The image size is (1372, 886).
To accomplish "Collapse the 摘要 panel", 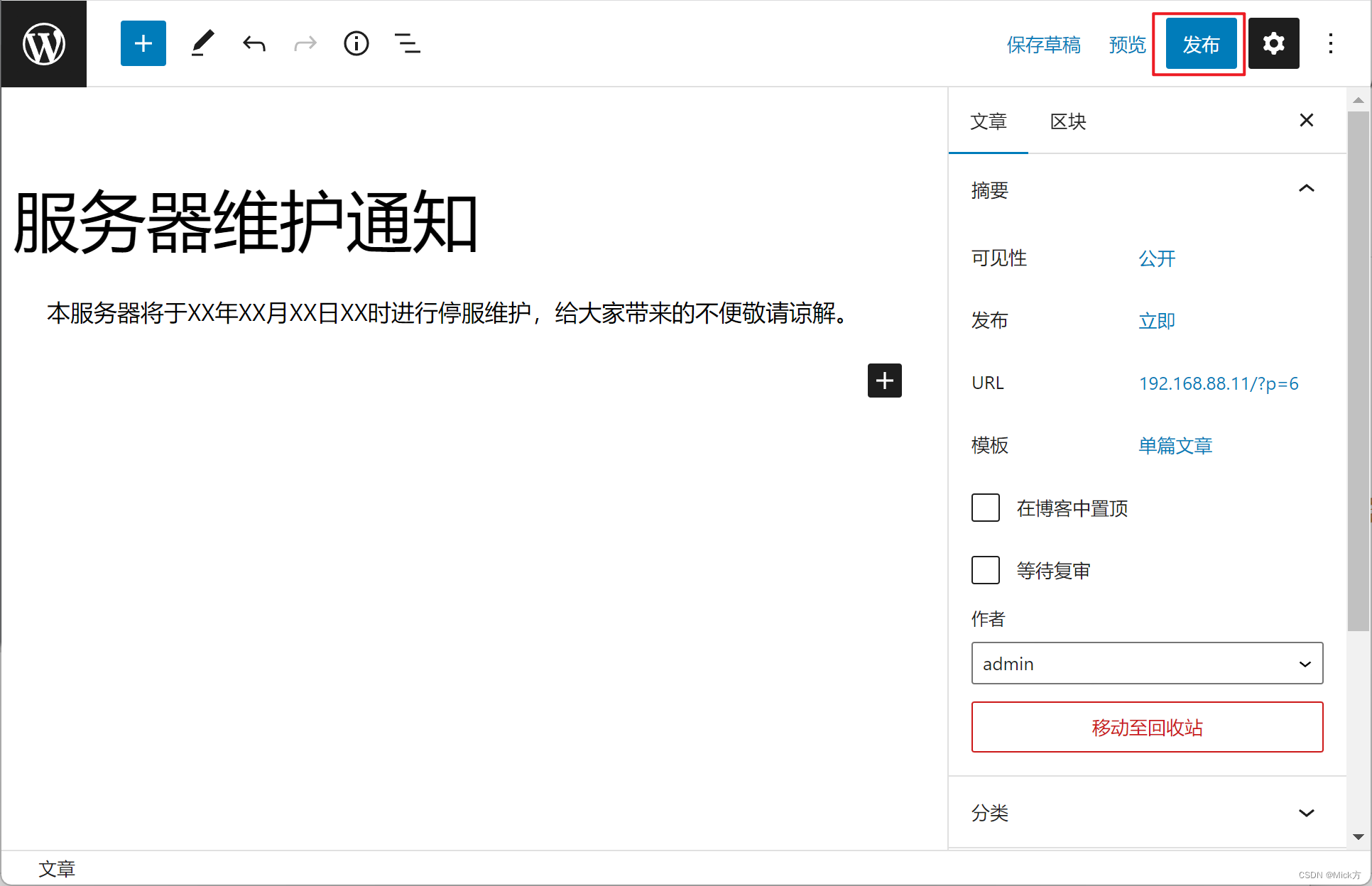I will pos(1307,189).
